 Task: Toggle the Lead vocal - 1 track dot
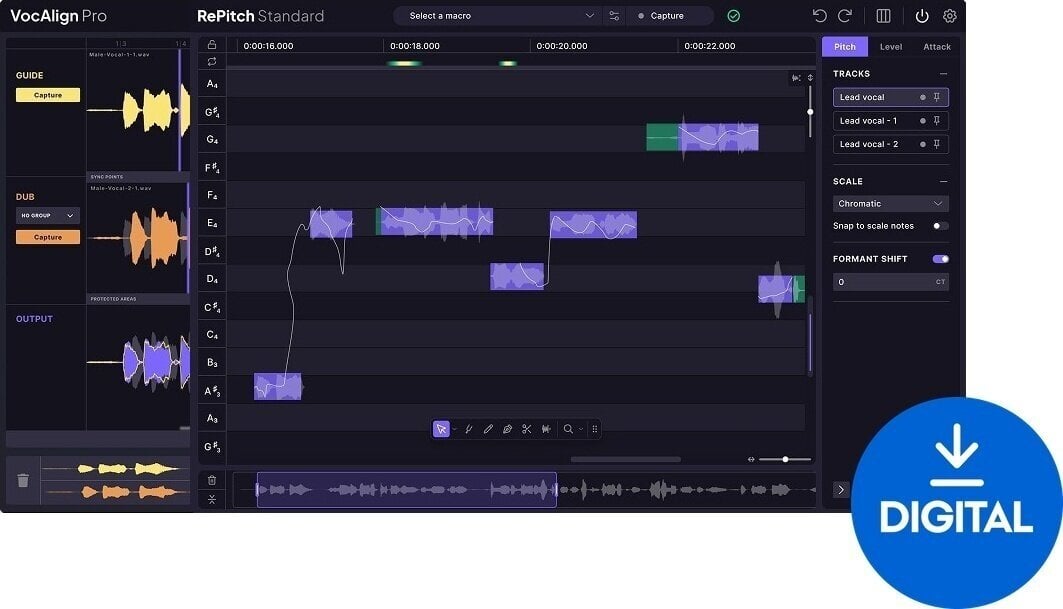click(923, 121)
